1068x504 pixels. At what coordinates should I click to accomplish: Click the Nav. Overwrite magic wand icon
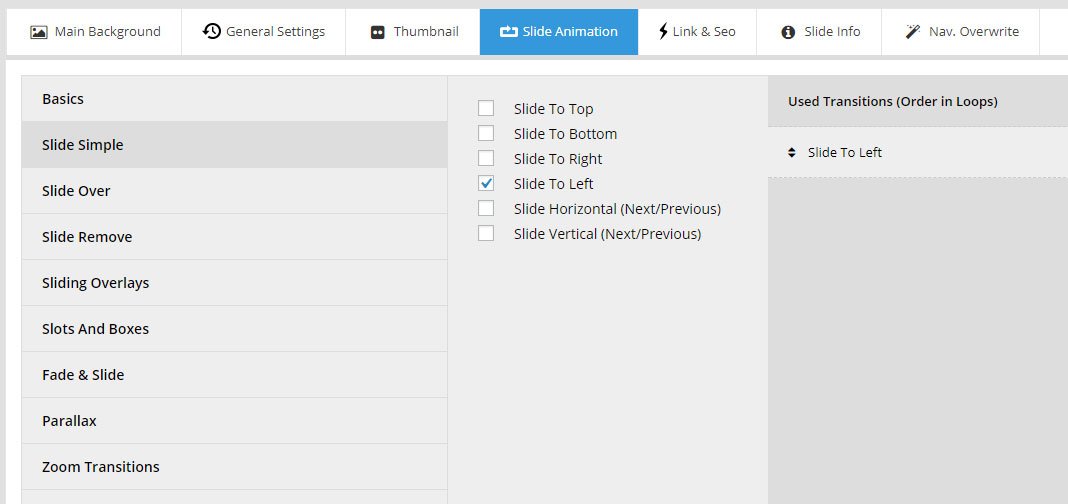[913, 32]
